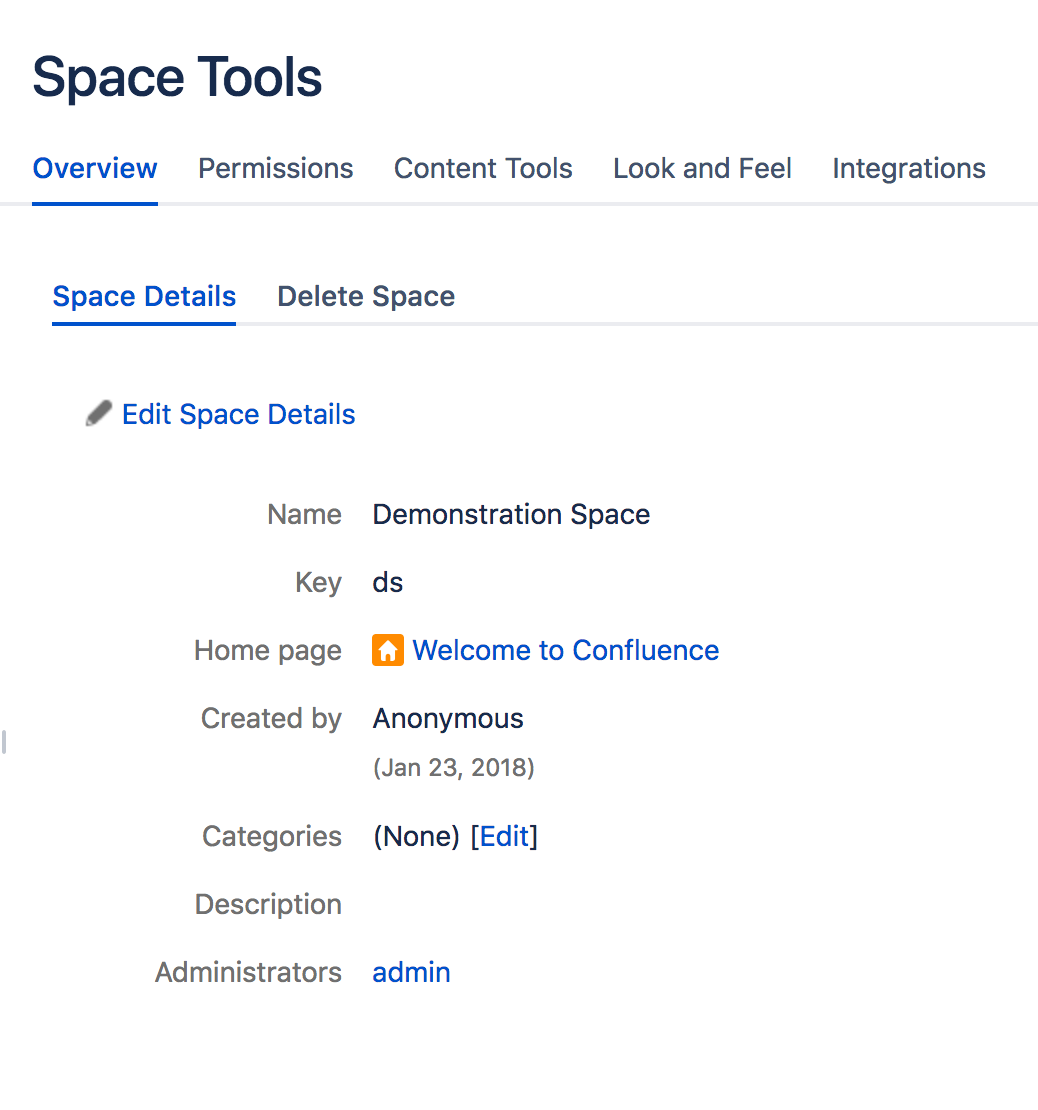Switch to the Look and Feel tab
Viewport: 1038px width, 1110px height.
point(701,168)
